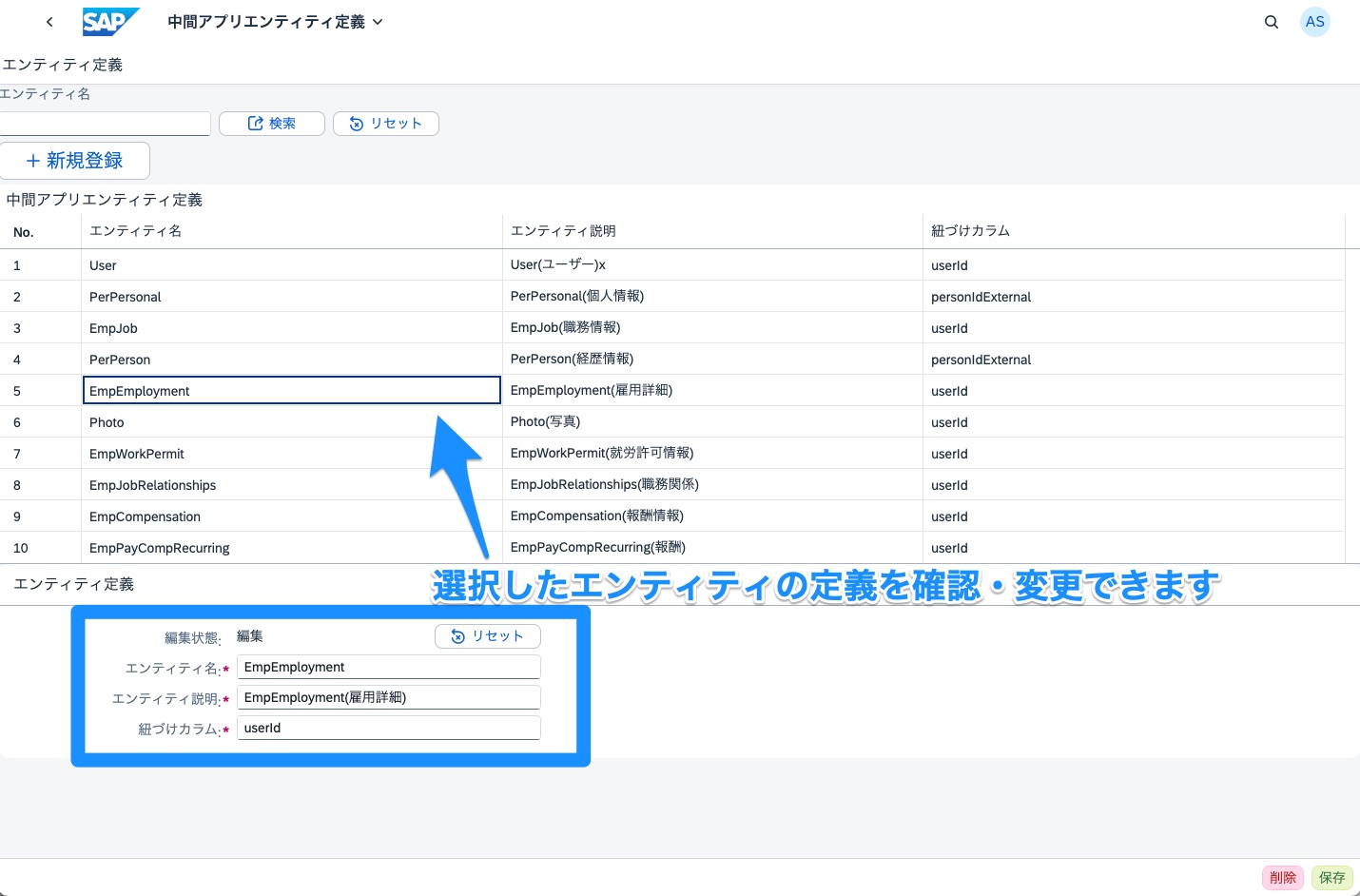Viewport: 1360px width, 896px height.
Task: Click the User(ユーザー)x description cell
Action: (x=712, y=265)
